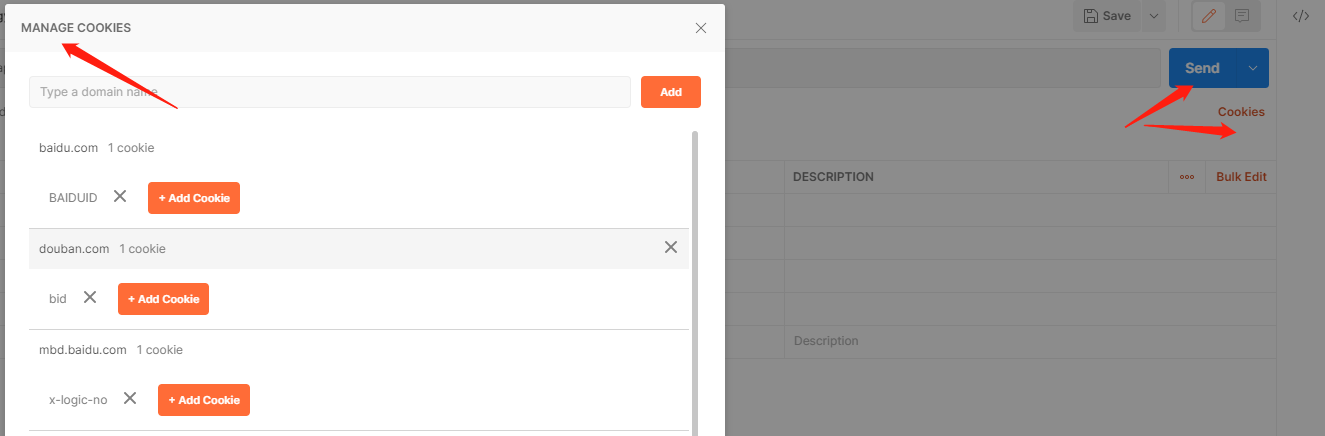The width and height of the screenshot is (1325, 436).
Task: Delete the bid cookie
Action: point(90,298)
